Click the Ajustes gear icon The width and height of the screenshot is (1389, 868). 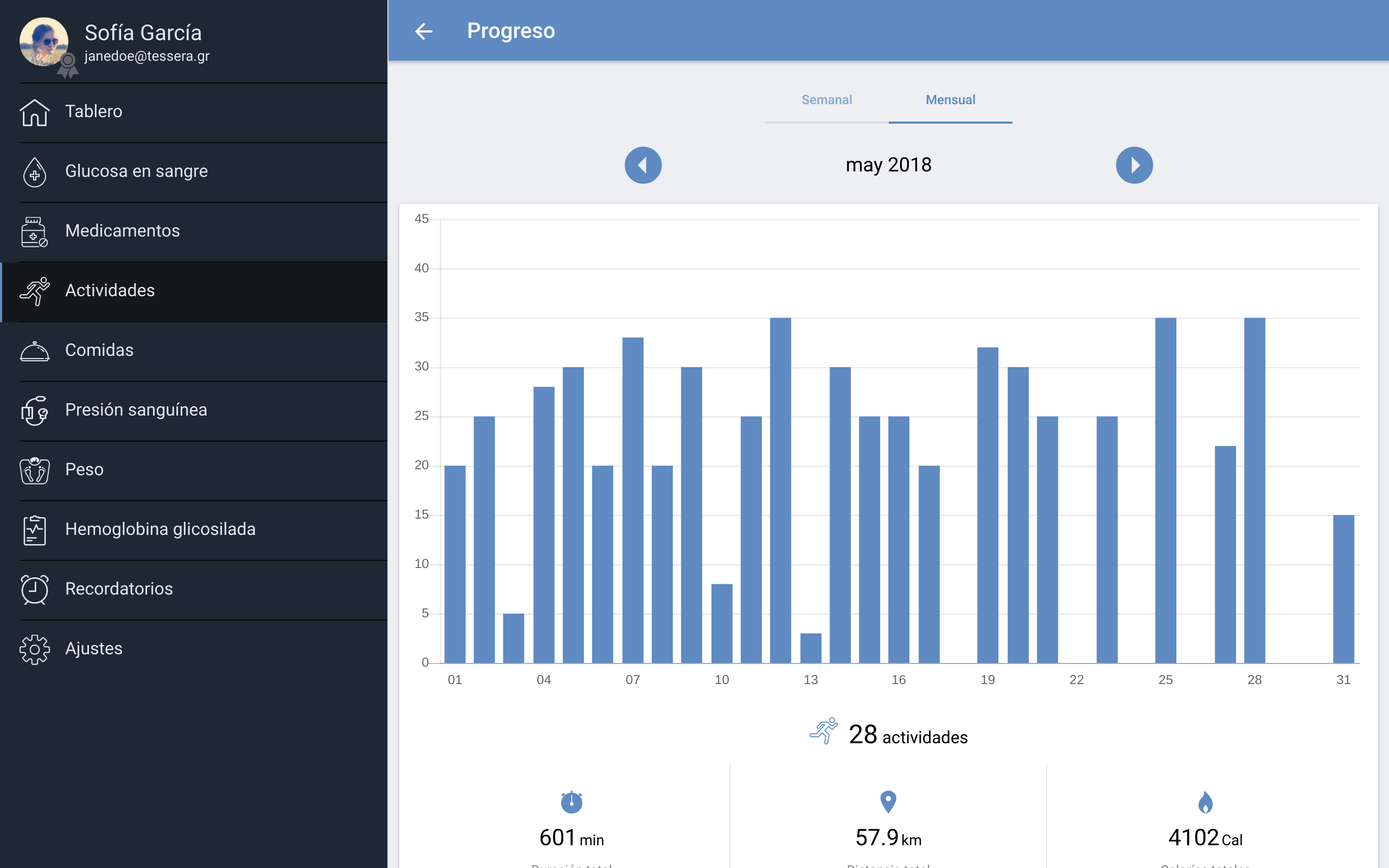34,649
